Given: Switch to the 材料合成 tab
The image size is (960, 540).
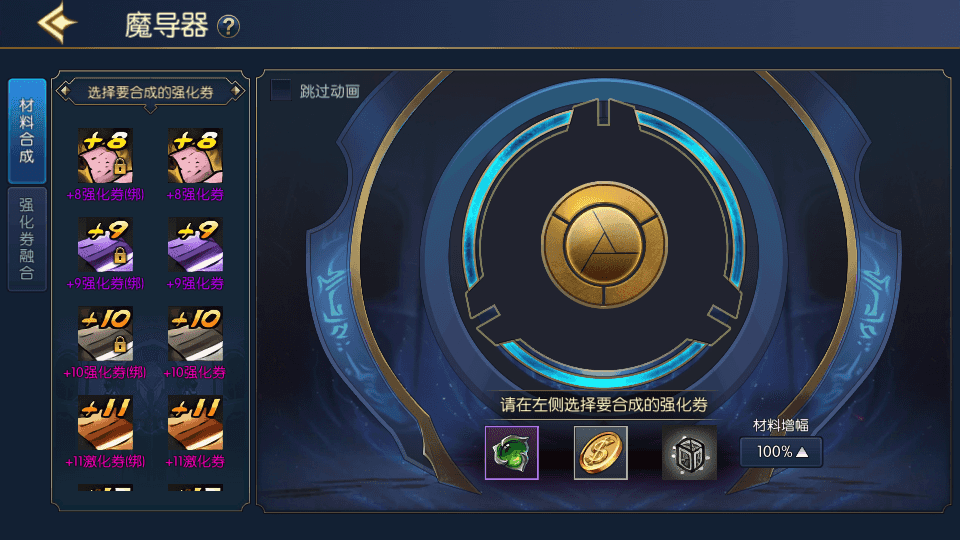Looking at the screenshot, I should 27,130.
